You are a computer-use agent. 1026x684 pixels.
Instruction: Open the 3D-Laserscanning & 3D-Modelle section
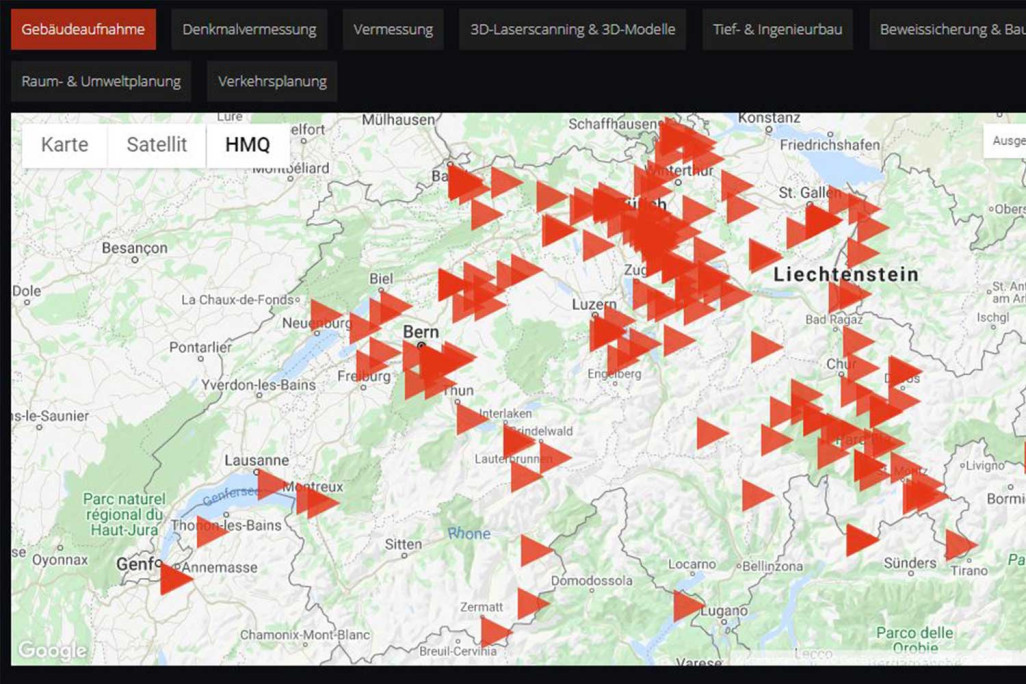[x=572, y=29]
